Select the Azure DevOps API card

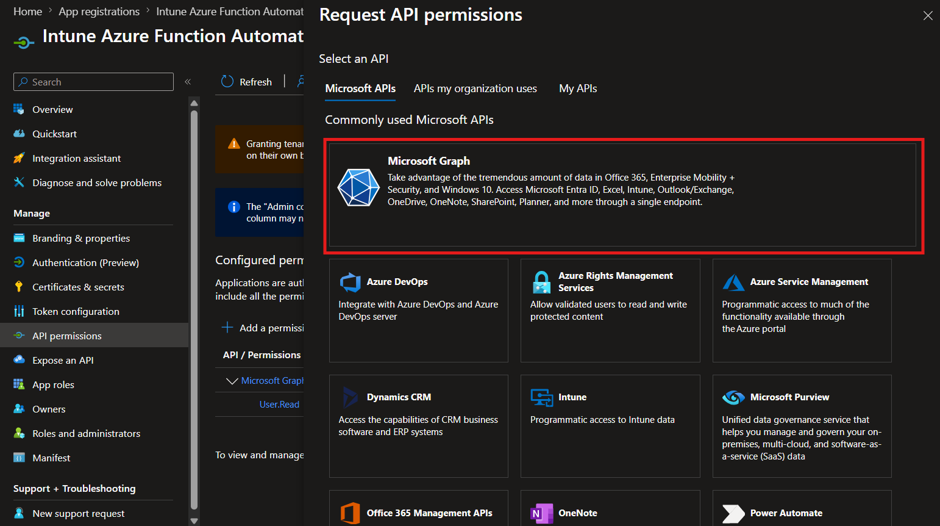coord(418,311)
